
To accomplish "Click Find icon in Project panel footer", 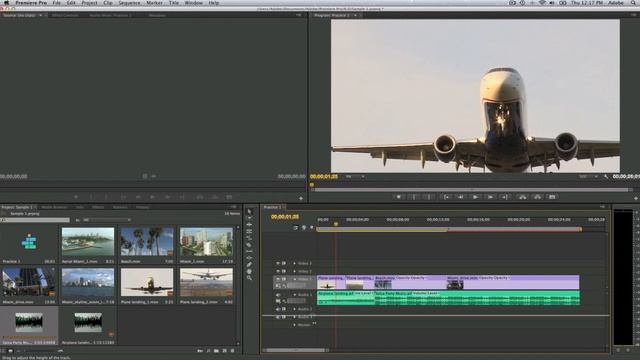I will [208, 351].
